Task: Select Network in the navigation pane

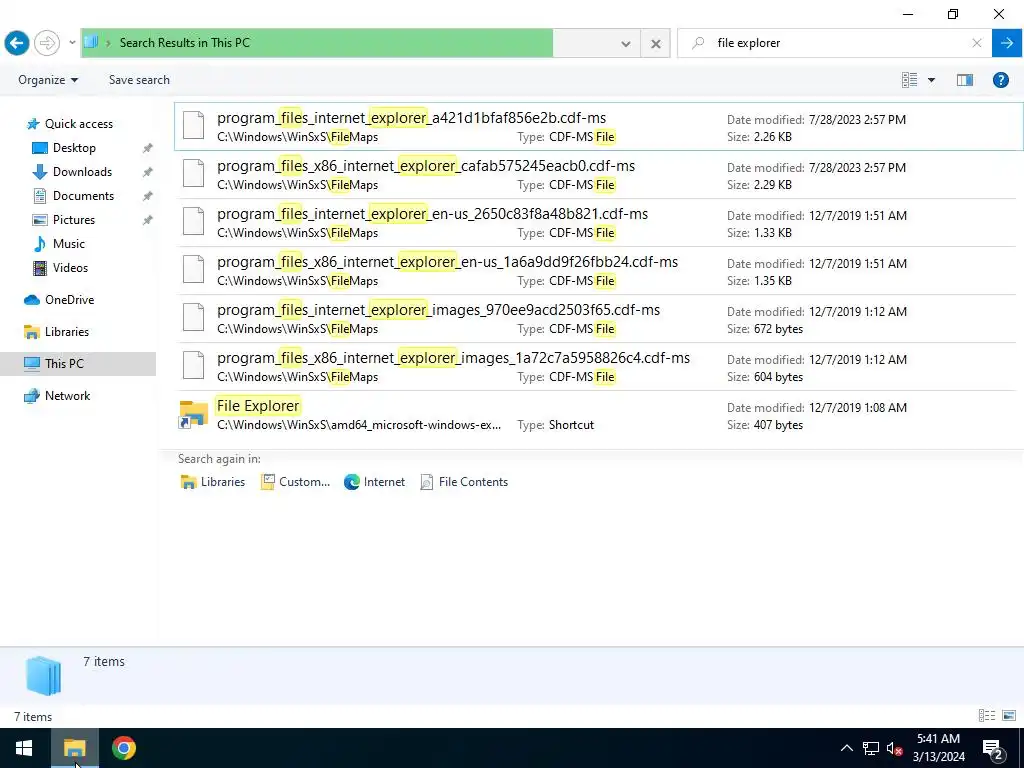Action: point(67,396)
